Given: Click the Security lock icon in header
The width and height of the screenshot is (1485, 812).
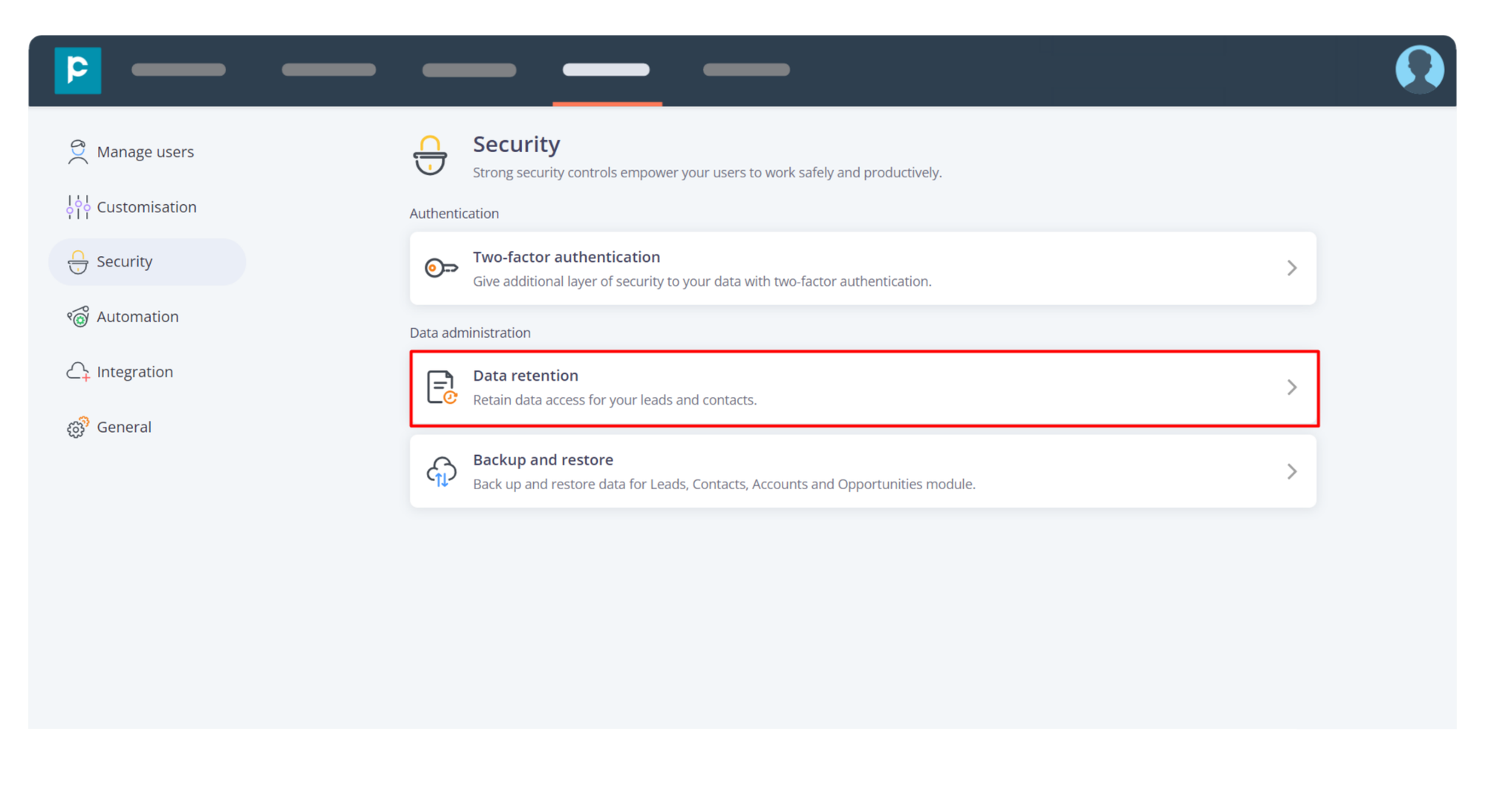Looking at the screenshot, I should click(x=430, y=155).
